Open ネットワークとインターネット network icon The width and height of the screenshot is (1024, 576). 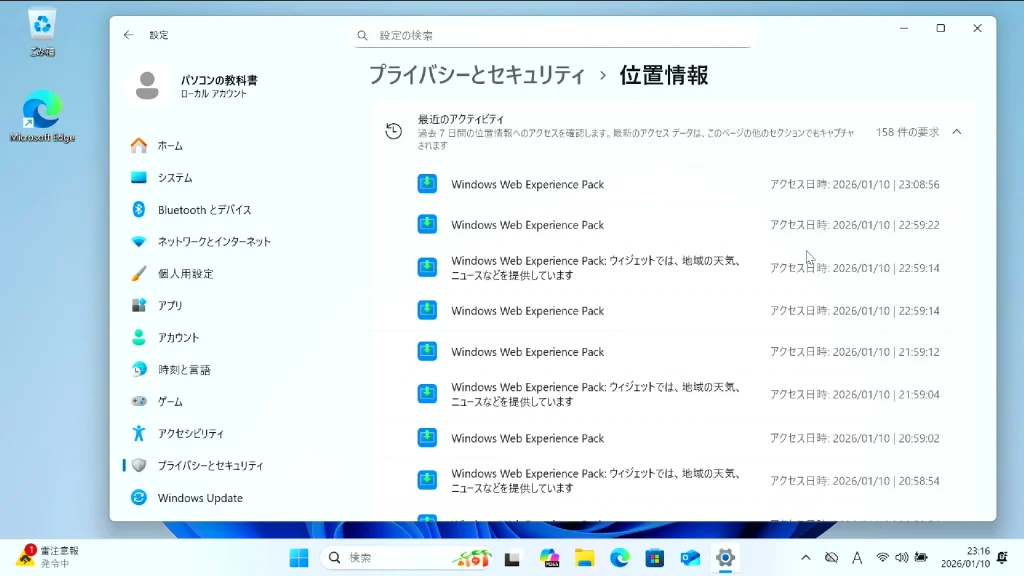click(x=139, y=242)
